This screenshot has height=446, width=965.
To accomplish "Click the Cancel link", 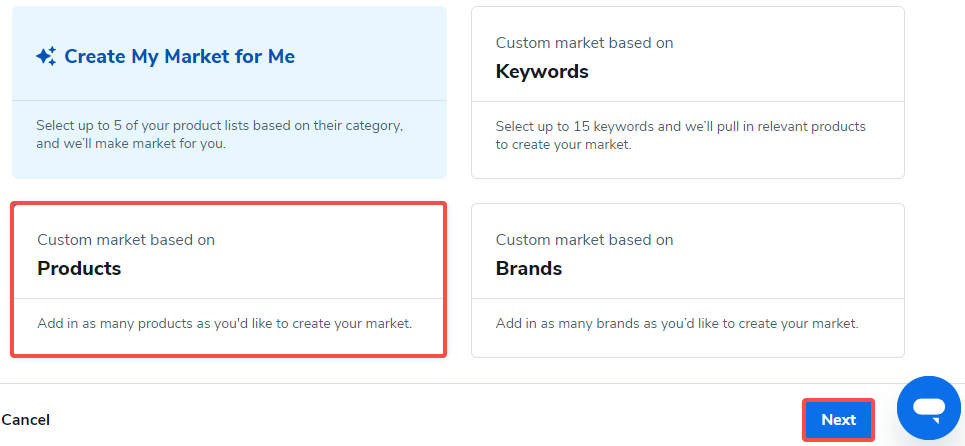I will [x=26, y=420].
